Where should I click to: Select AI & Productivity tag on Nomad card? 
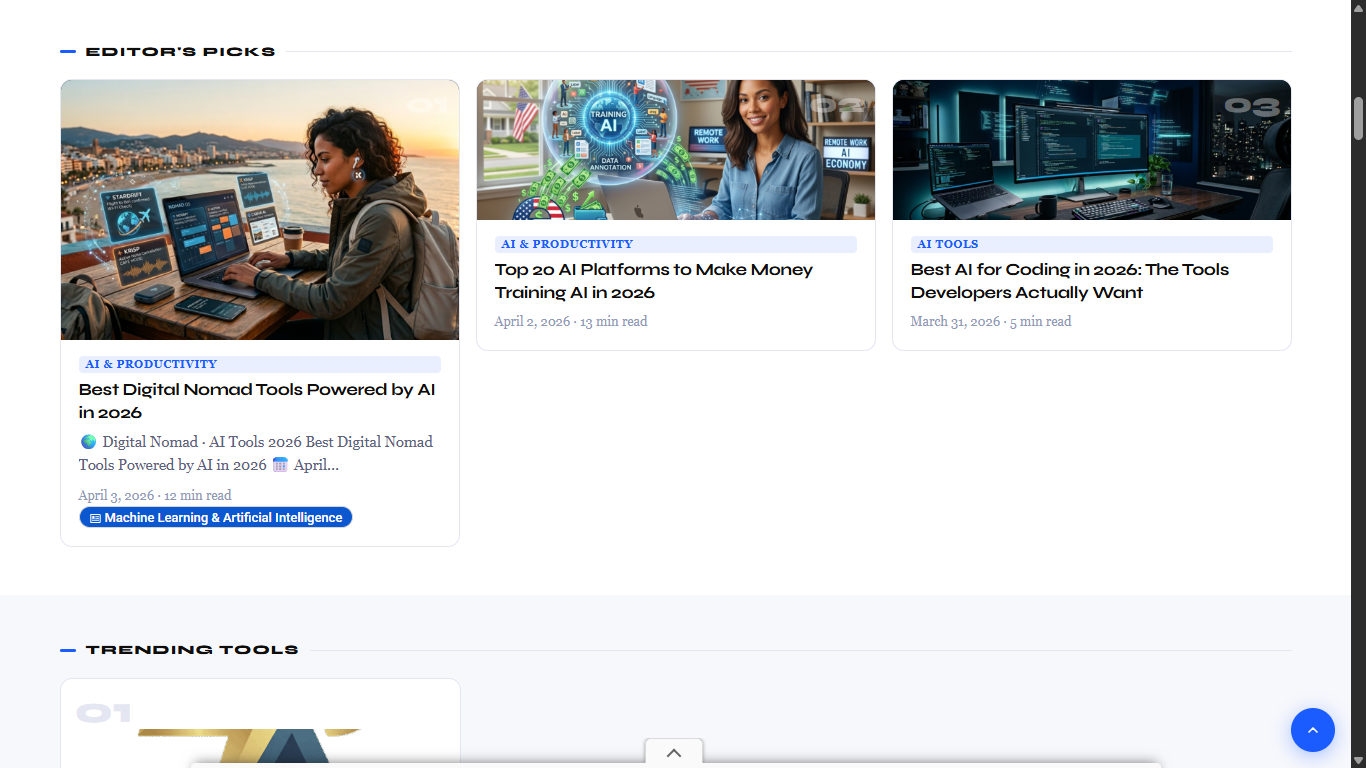point(260,364)
